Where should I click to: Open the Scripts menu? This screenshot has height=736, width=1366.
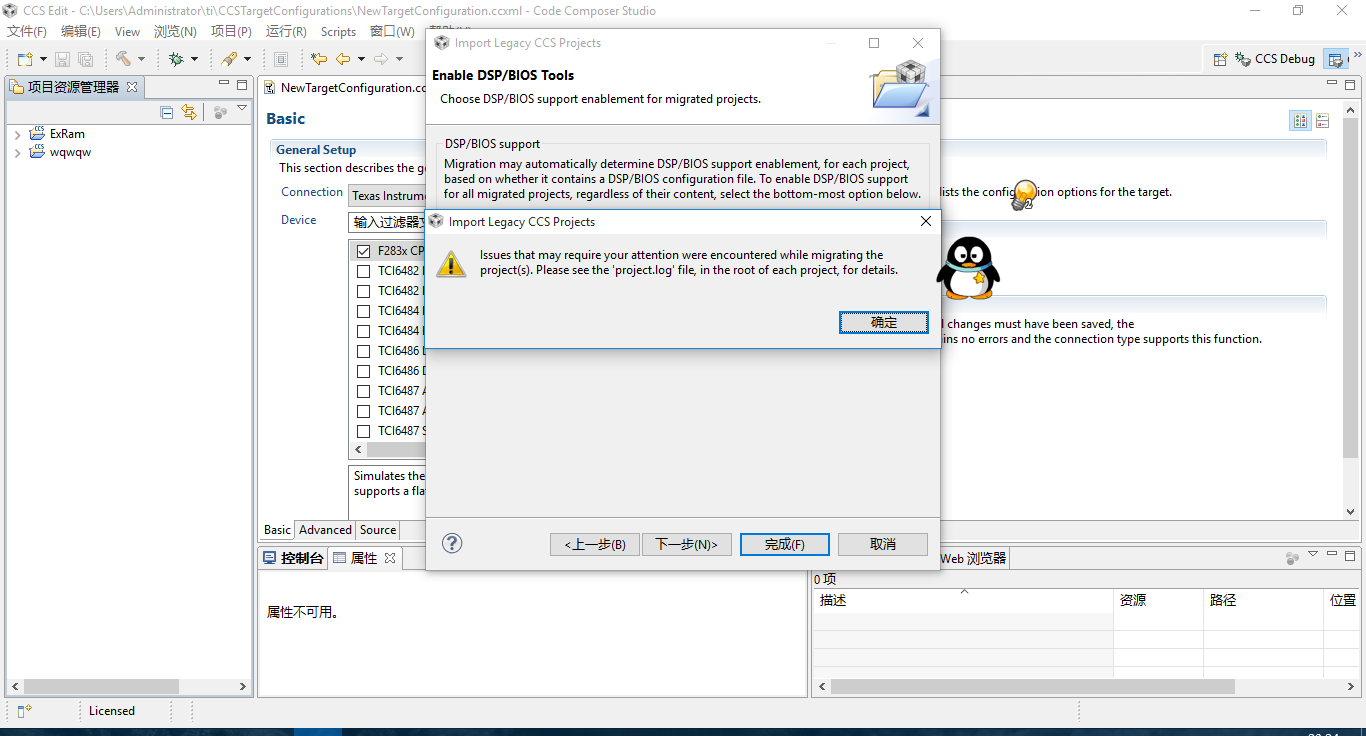(x=338, y=32)
